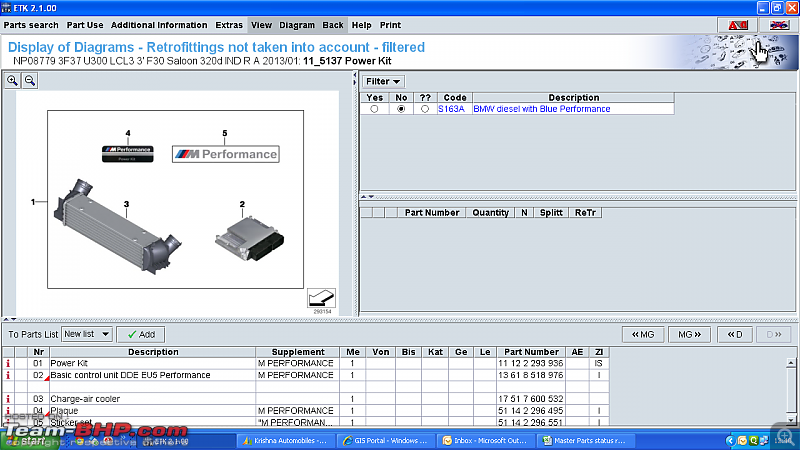The image size is (800, 450).
Task: Zoom in on the parts diagram
Action: coord(12,81)
